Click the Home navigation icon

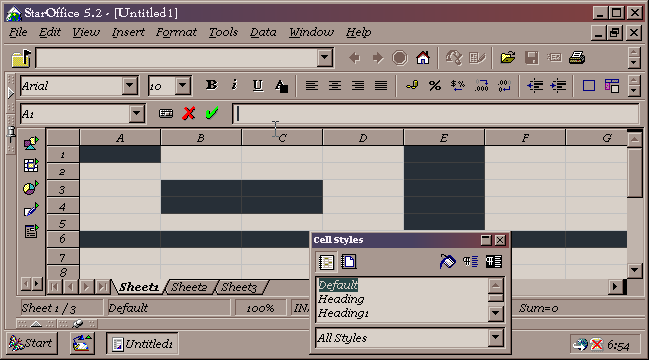[x=423, y=58]
